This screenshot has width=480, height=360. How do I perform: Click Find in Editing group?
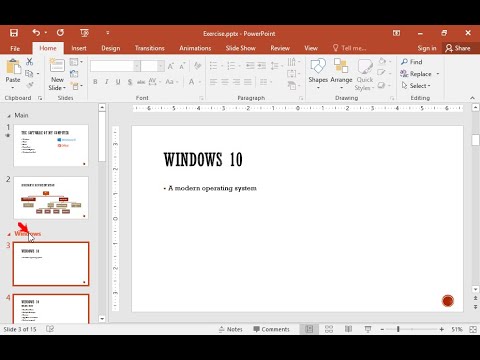[412, 62]
